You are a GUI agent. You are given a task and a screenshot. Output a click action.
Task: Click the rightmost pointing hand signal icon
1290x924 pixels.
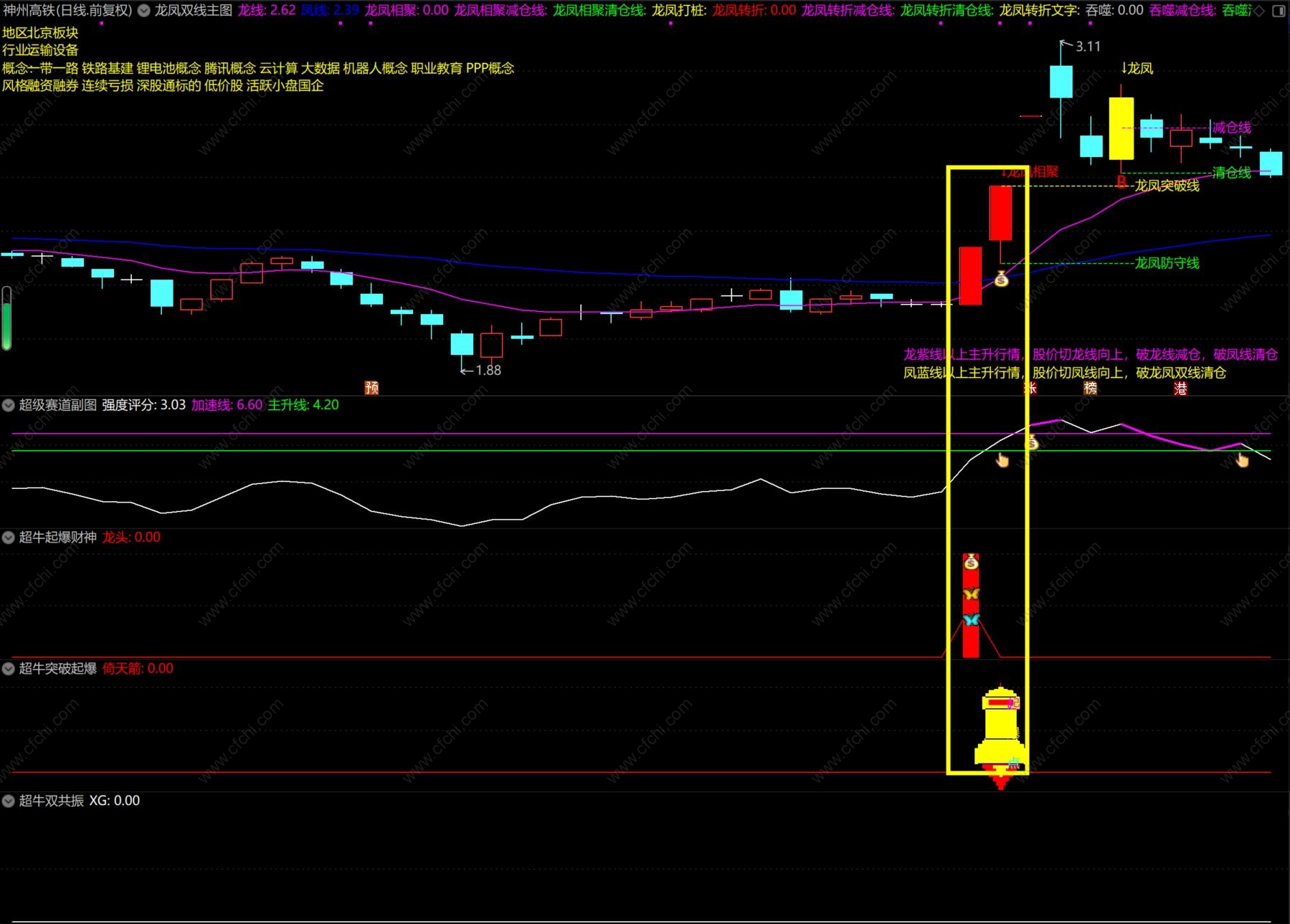(x=1242, y=460)
